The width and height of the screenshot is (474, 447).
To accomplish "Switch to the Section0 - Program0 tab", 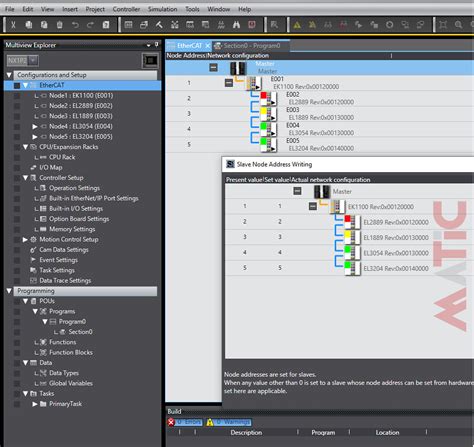I will point(252,46).
